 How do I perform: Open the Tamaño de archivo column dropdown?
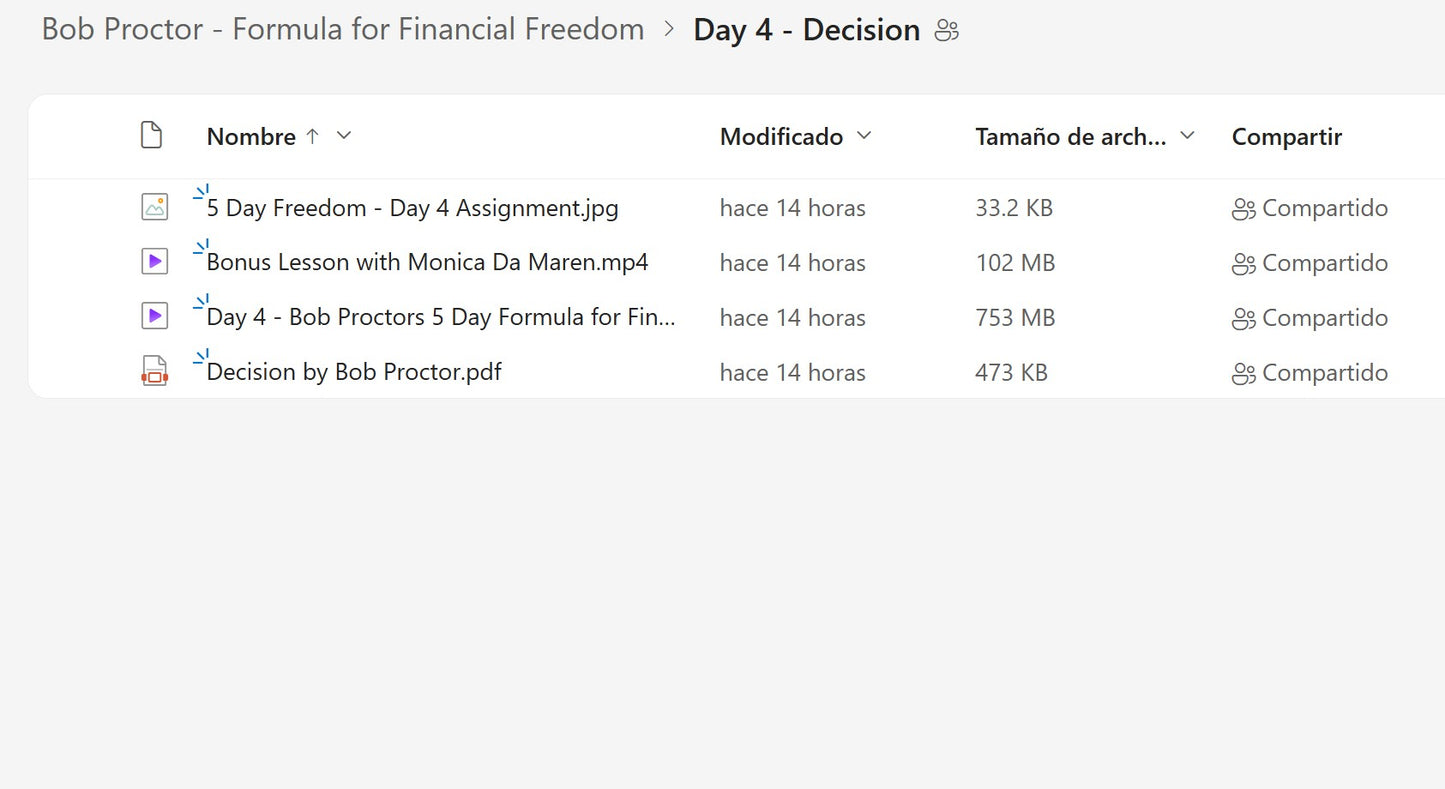(x=1188, y=136)
